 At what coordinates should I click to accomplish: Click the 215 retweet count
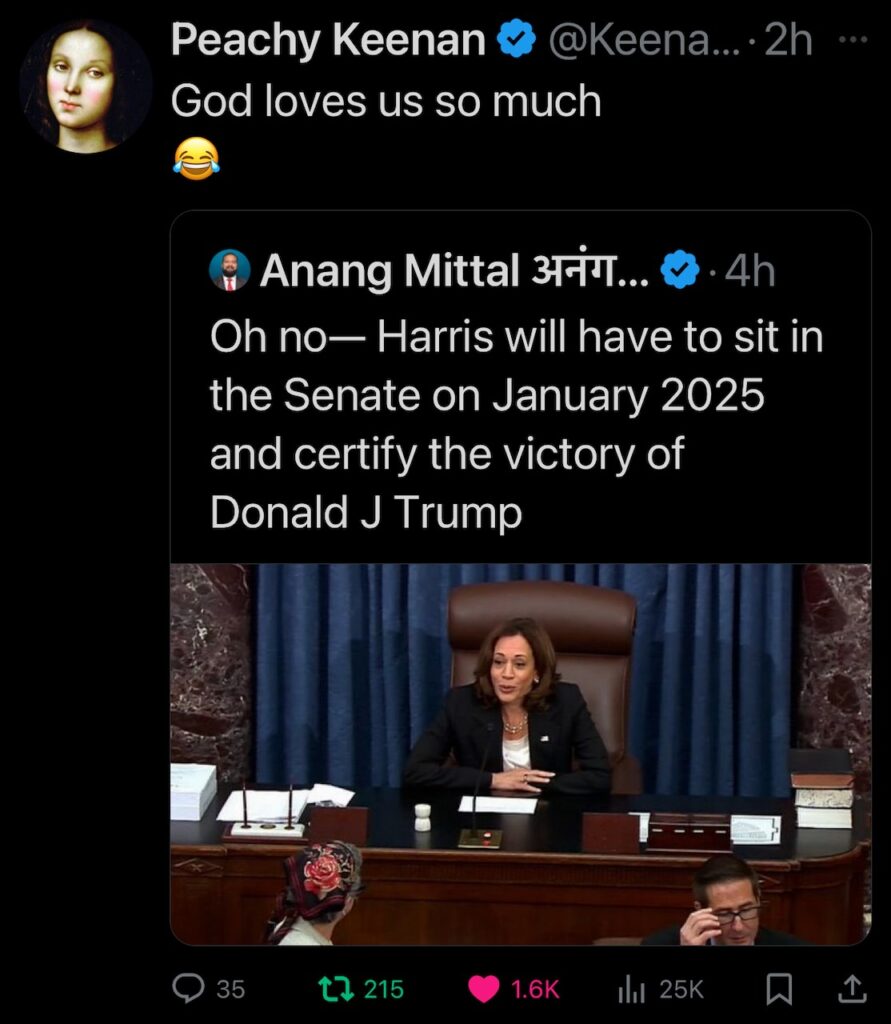(x=384, y=989)
